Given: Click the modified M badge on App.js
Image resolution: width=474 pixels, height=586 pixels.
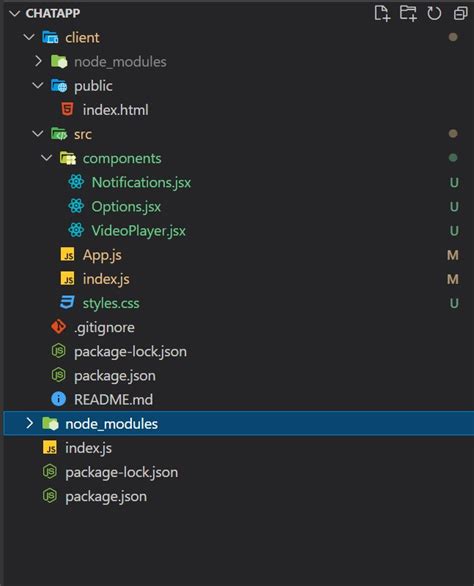Looking at the screenshot, I should click(453, 255).
